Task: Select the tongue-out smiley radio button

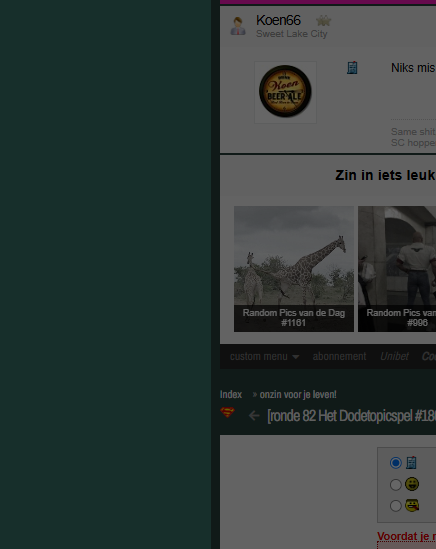Action: (396, 506)
